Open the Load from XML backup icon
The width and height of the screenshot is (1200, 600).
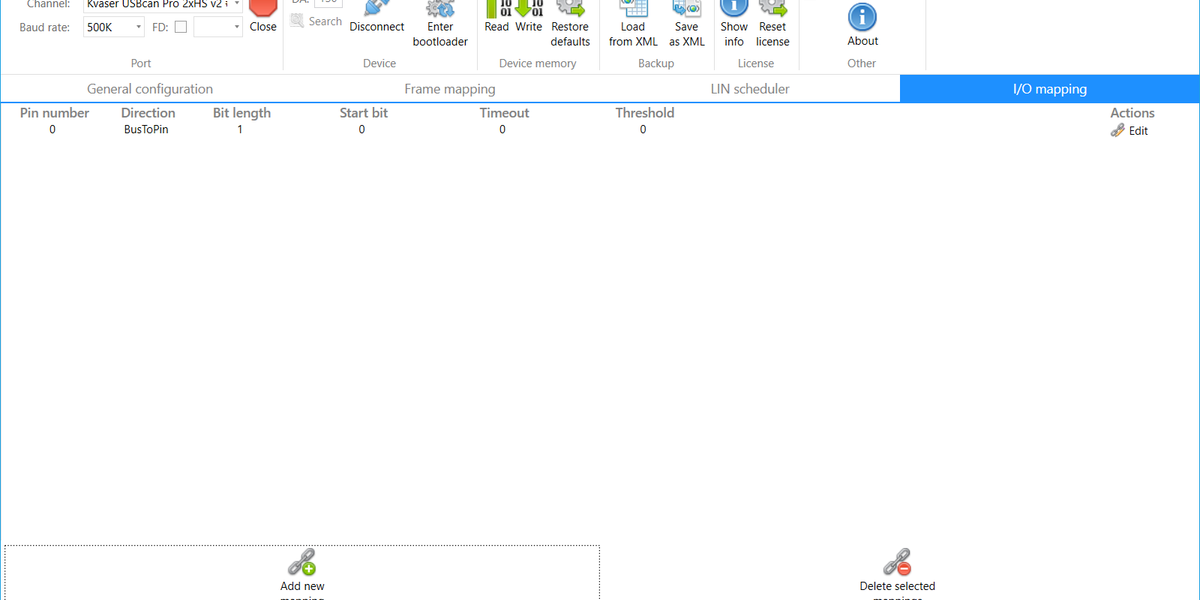coord(632,20)
